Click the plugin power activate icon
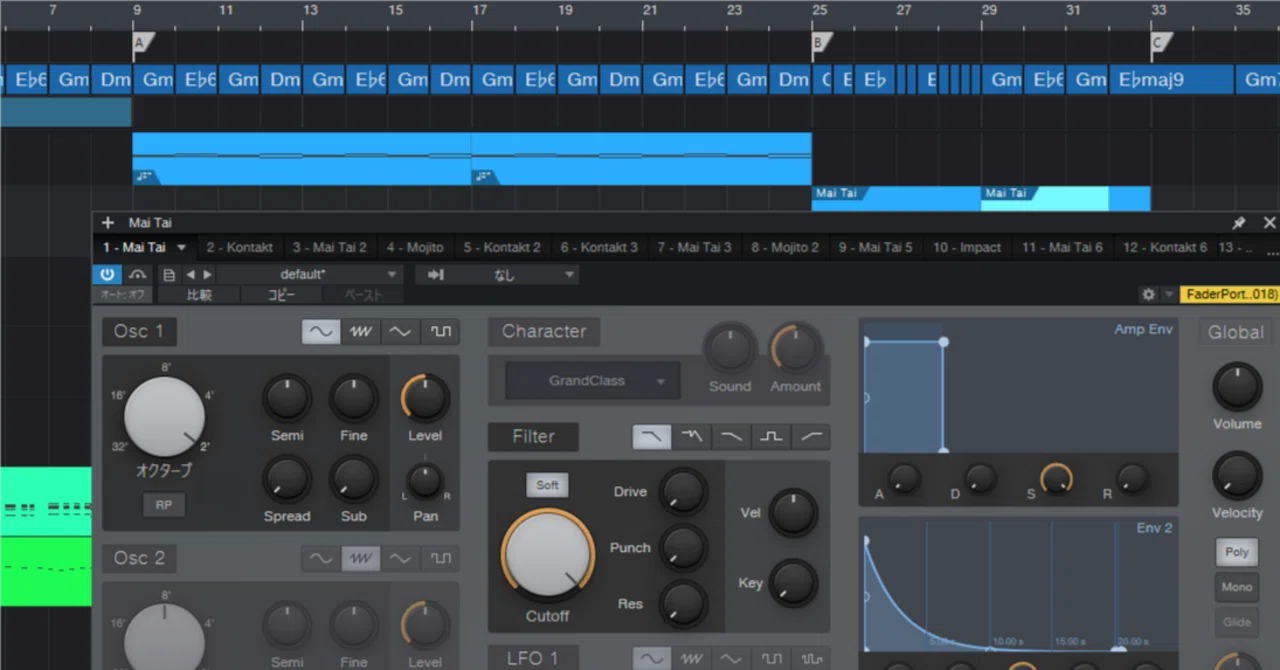This screenshot has width=1280, height=670. click(x=107, y=274)
